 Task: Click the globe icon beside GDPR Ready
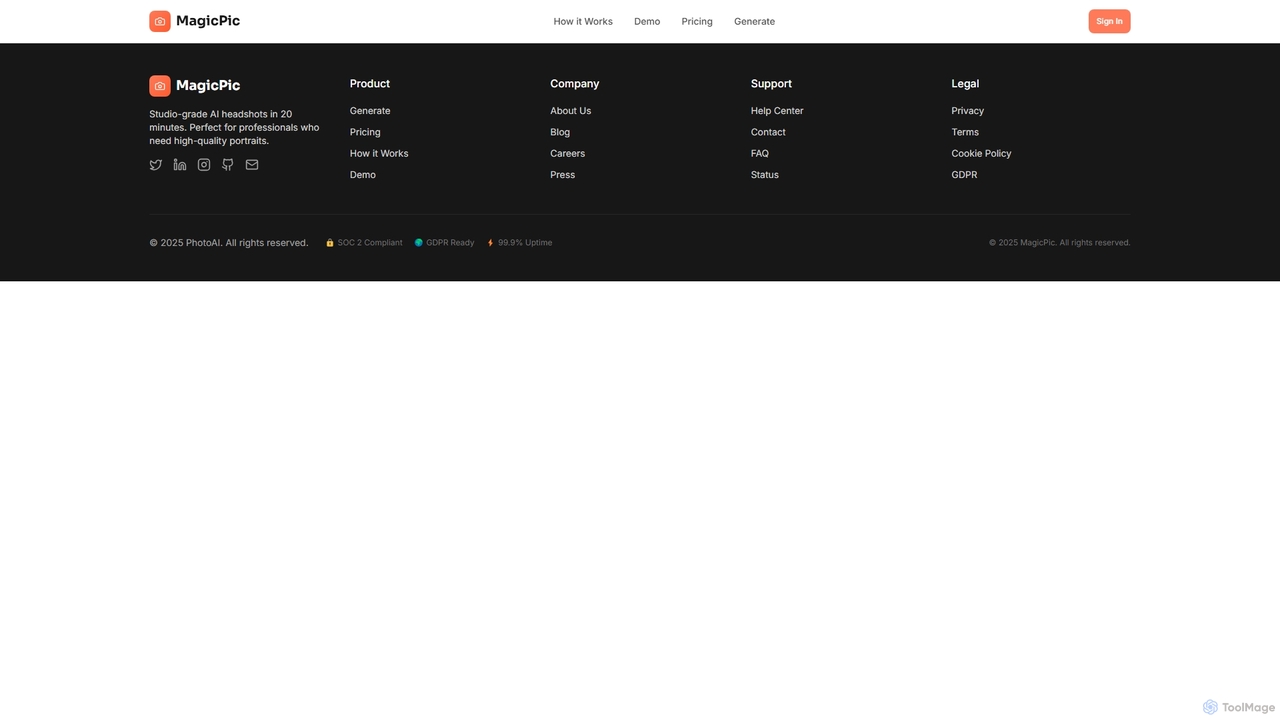coord(419,243)
